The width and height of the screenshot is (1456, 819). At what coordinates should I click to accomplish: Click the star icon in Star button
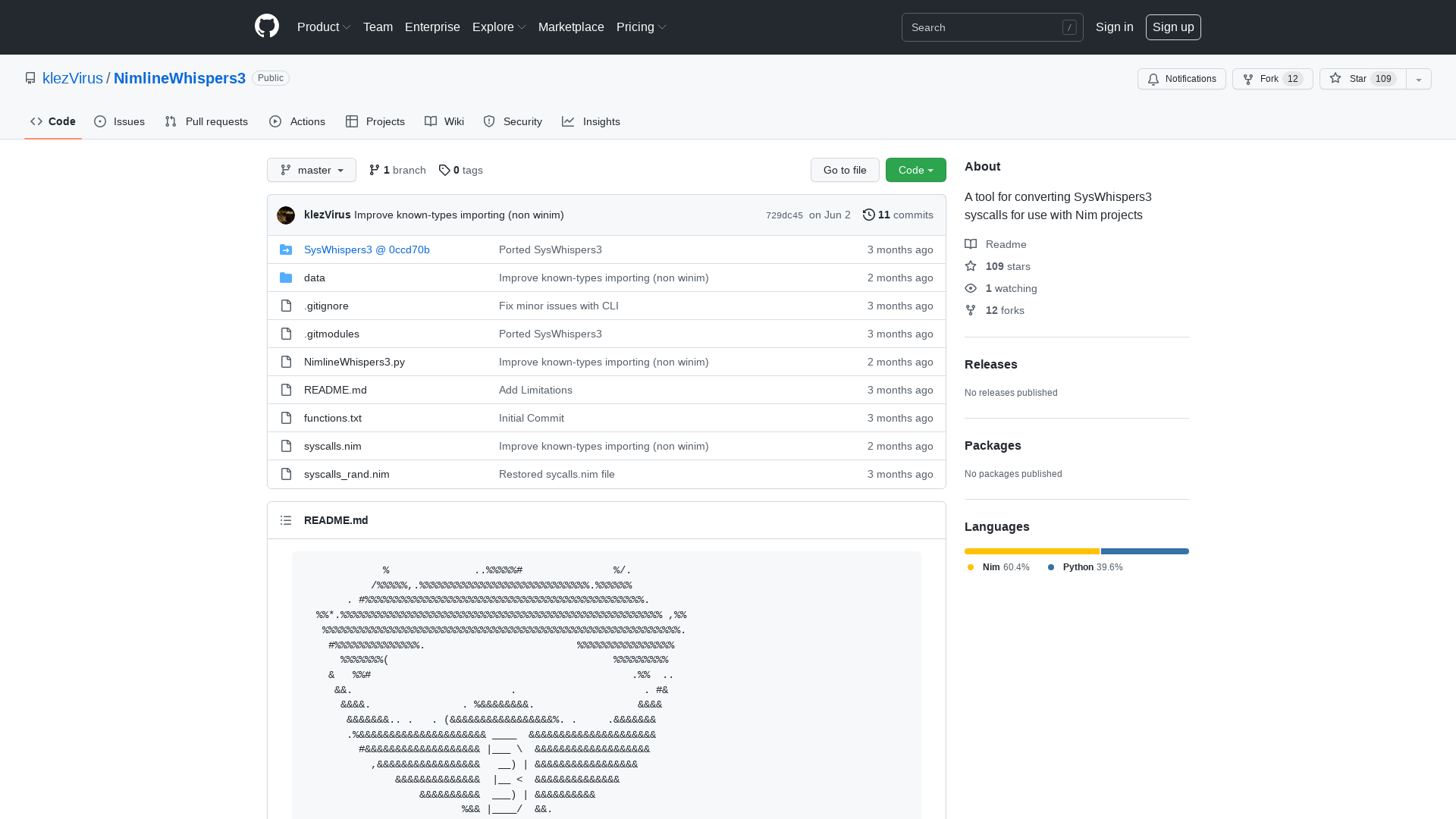coord(1335,78)
